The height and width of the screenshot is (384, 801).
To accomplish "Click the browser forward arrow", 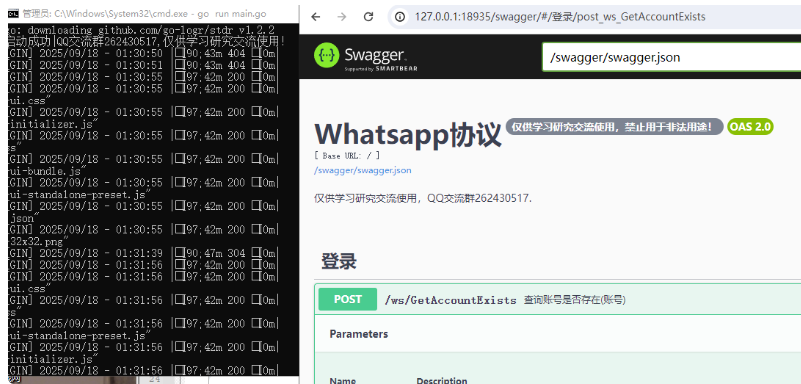I will point(342,17).
